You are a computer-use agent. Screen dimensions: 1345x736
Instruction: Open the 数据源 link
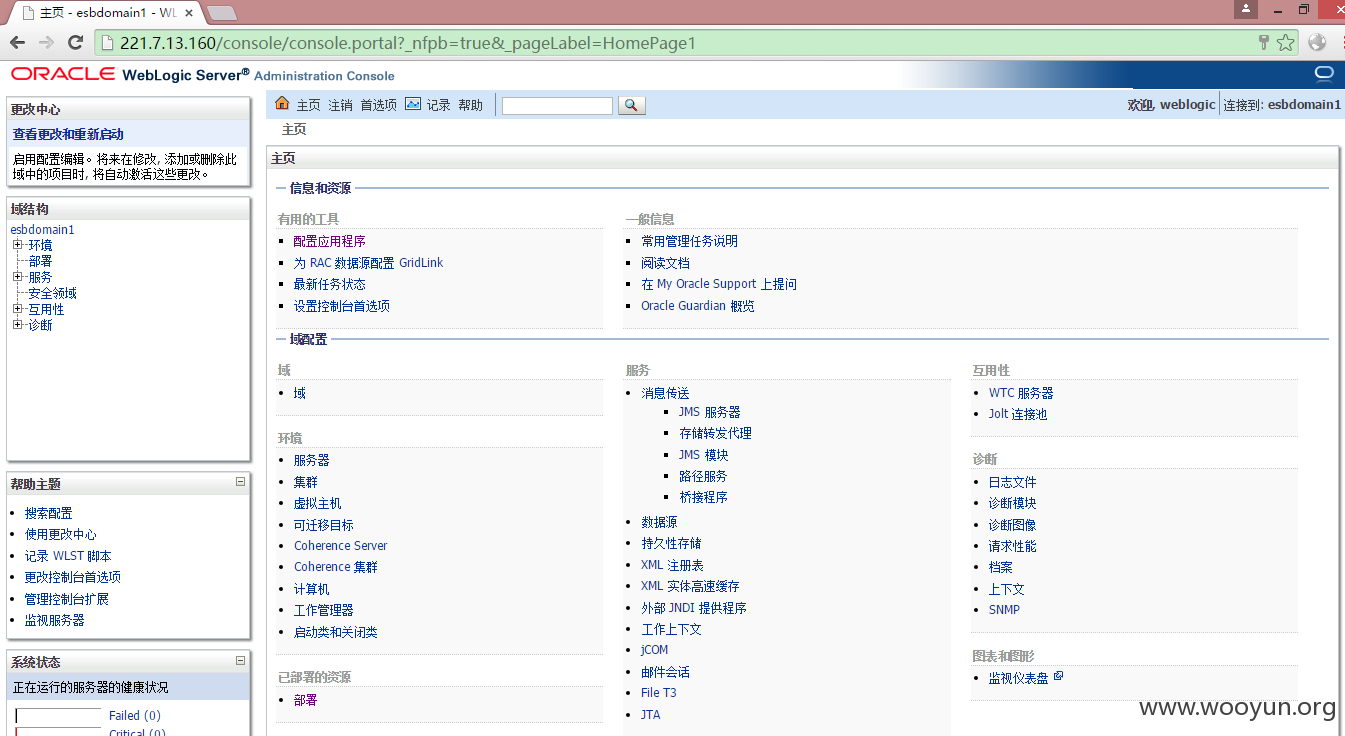pyautogui.click(x=659, y=522)
